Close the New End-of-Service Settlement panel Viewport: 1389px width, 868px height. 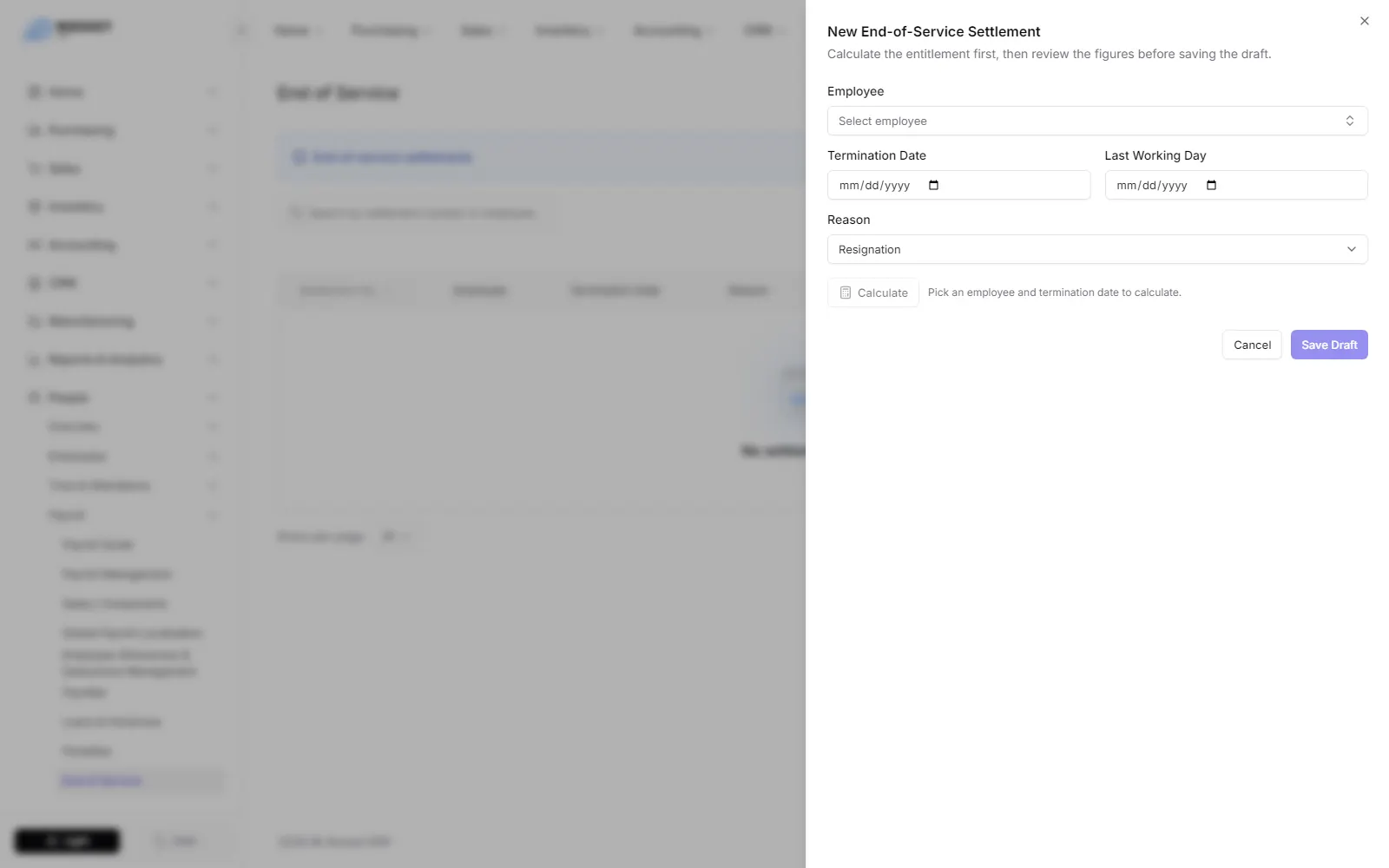click(x=1364, y=21)
